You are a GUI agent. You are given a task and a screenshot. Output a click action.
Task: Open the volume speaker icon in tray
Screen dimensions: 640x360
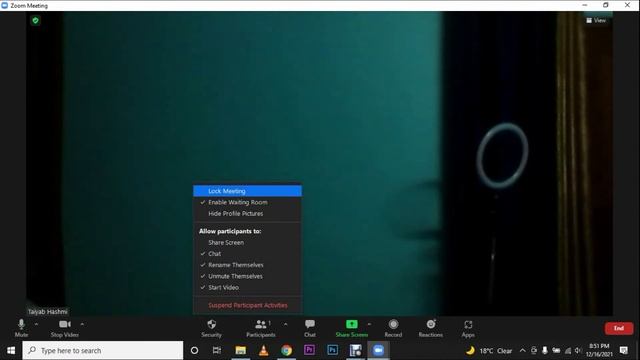coord(578,351)
